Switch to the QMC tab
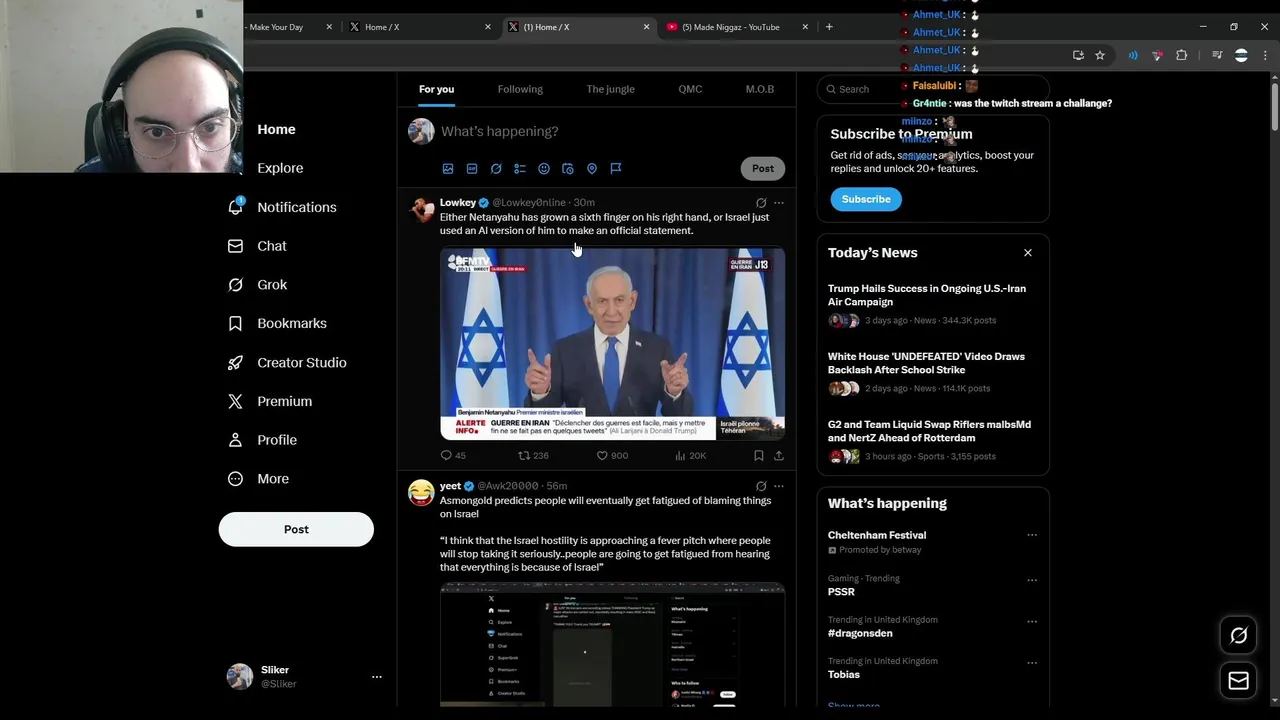 (x=690, y=89)
